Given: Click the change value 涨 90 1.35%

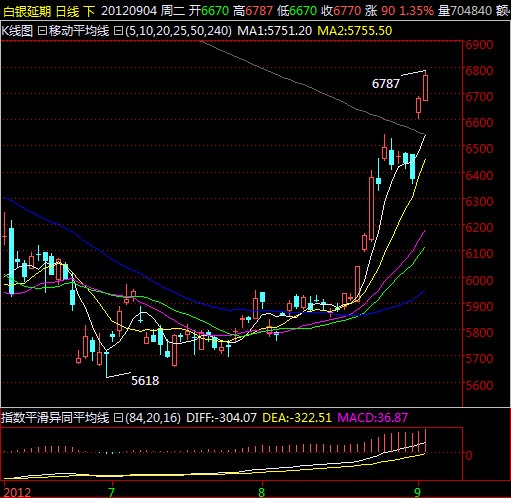Looking at the screenshot, I should coord(399,11).
